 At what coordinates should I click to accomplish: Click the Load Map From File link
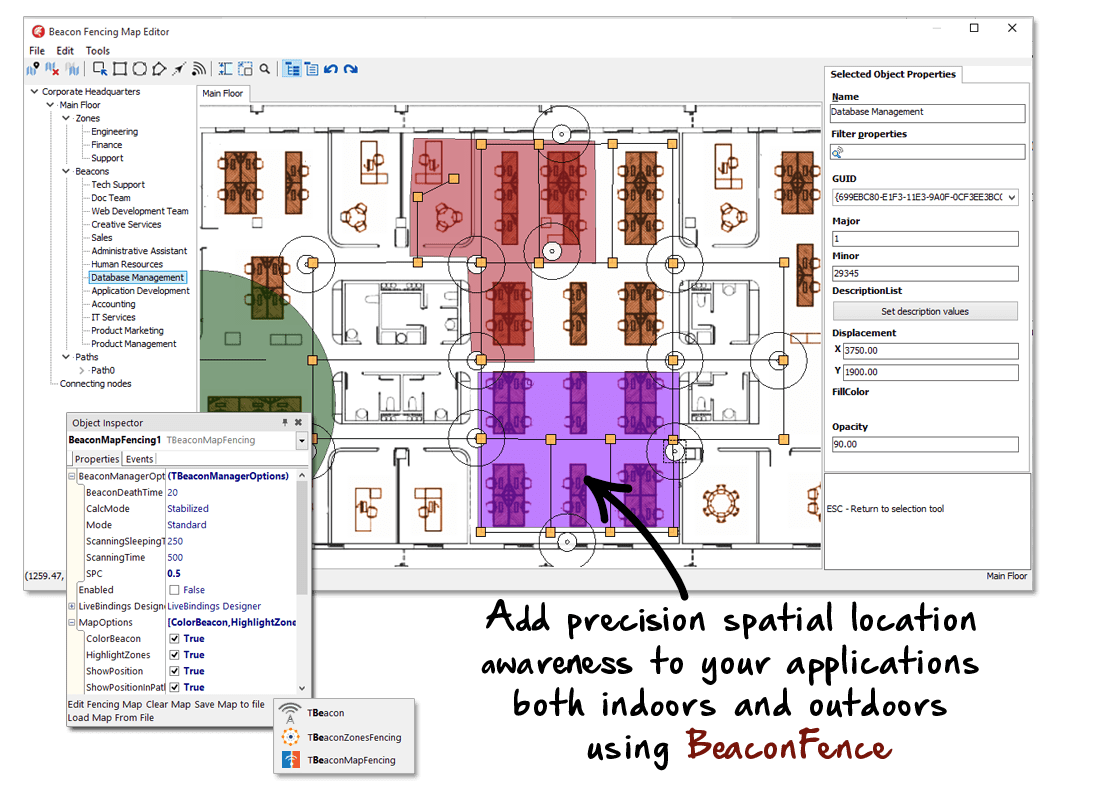[x=111, y=718]
